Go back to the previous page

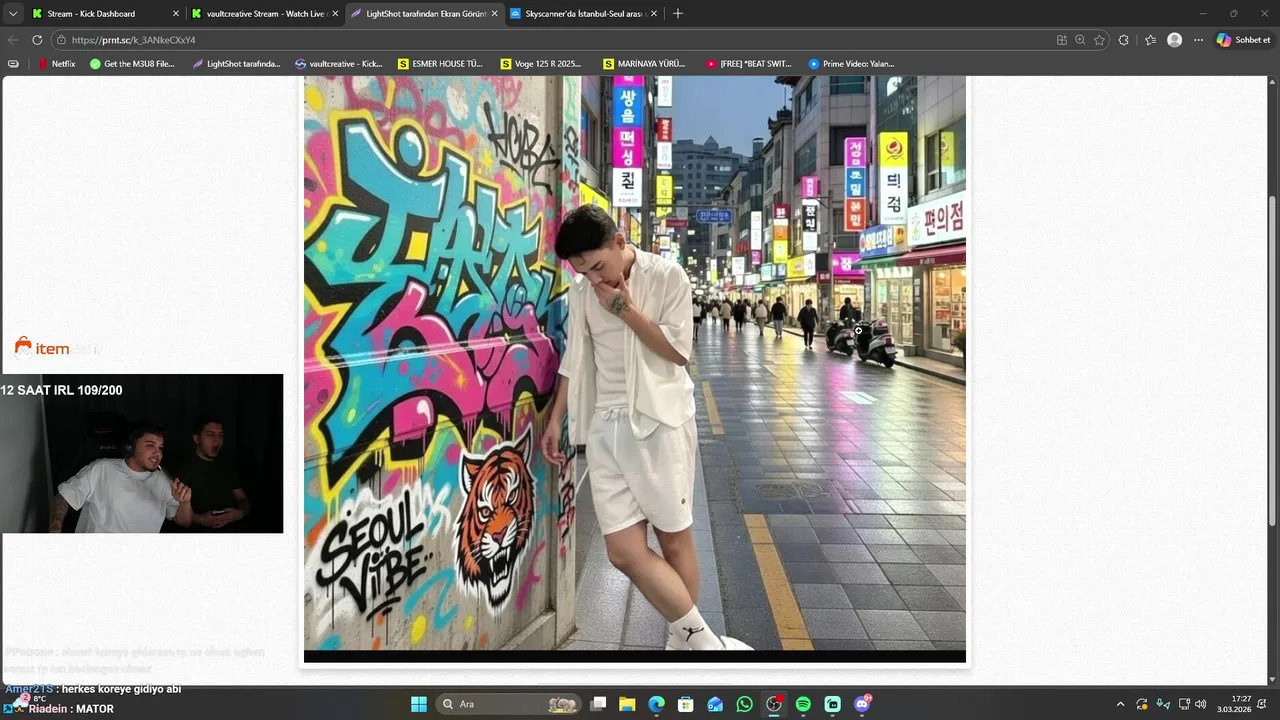coord(13,40)
